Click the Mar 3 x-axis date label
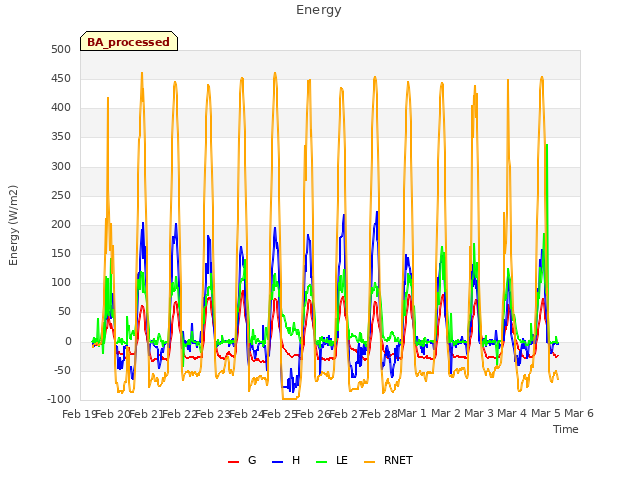Viewport: 640px width, 480px height. tap(479, 413)
